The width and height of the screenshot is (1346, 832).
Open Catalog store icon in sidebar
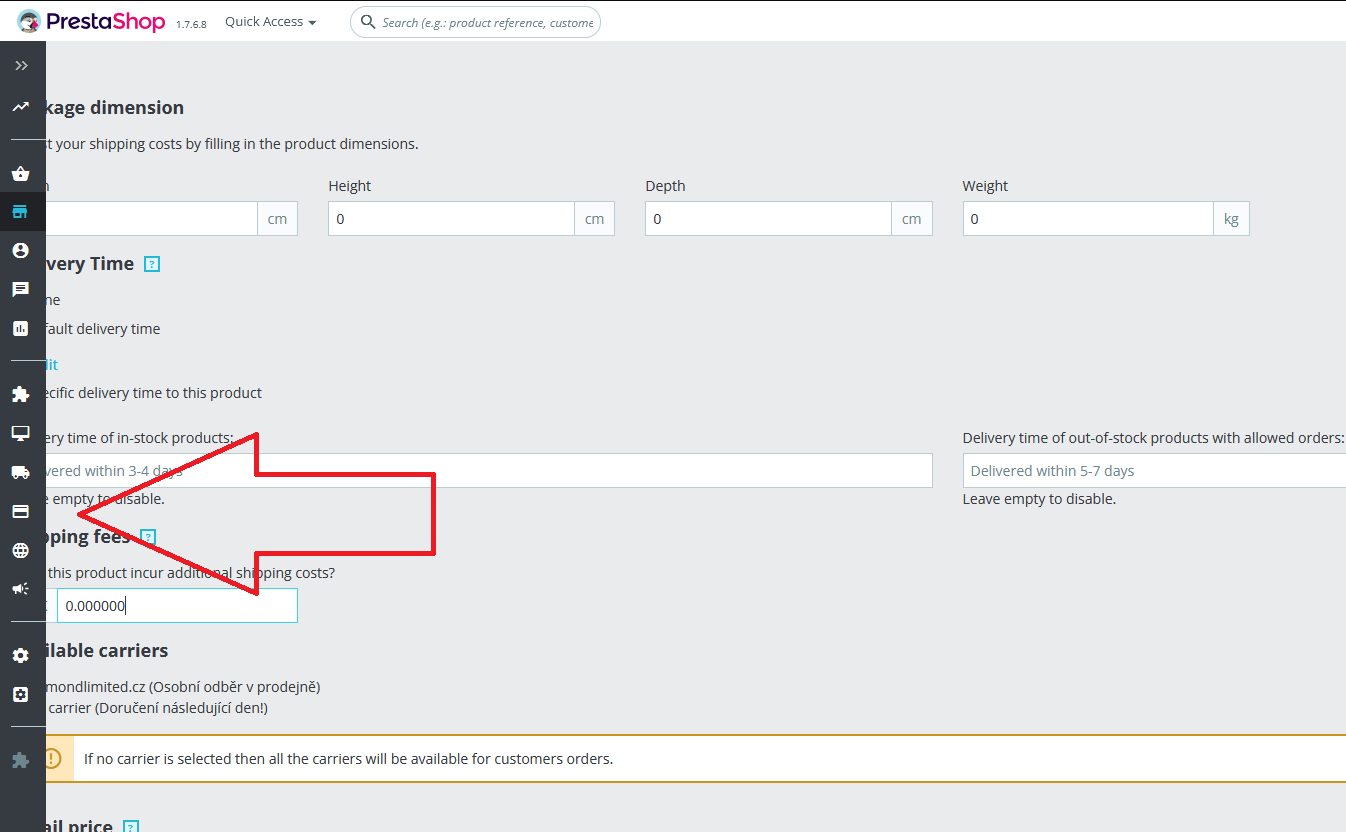[21, 212]
